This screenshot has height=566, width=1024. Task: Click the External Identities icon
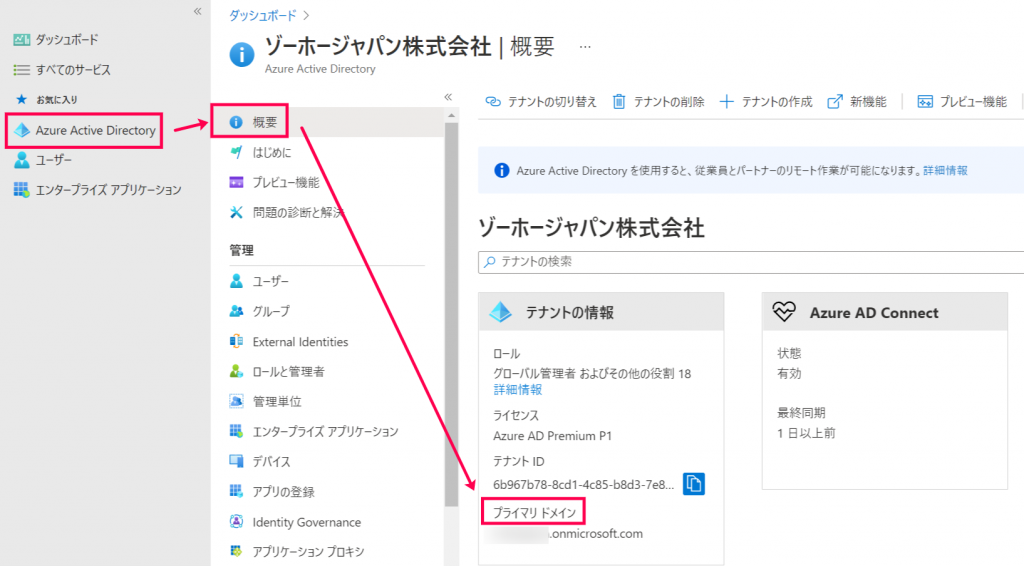(236, 341)
